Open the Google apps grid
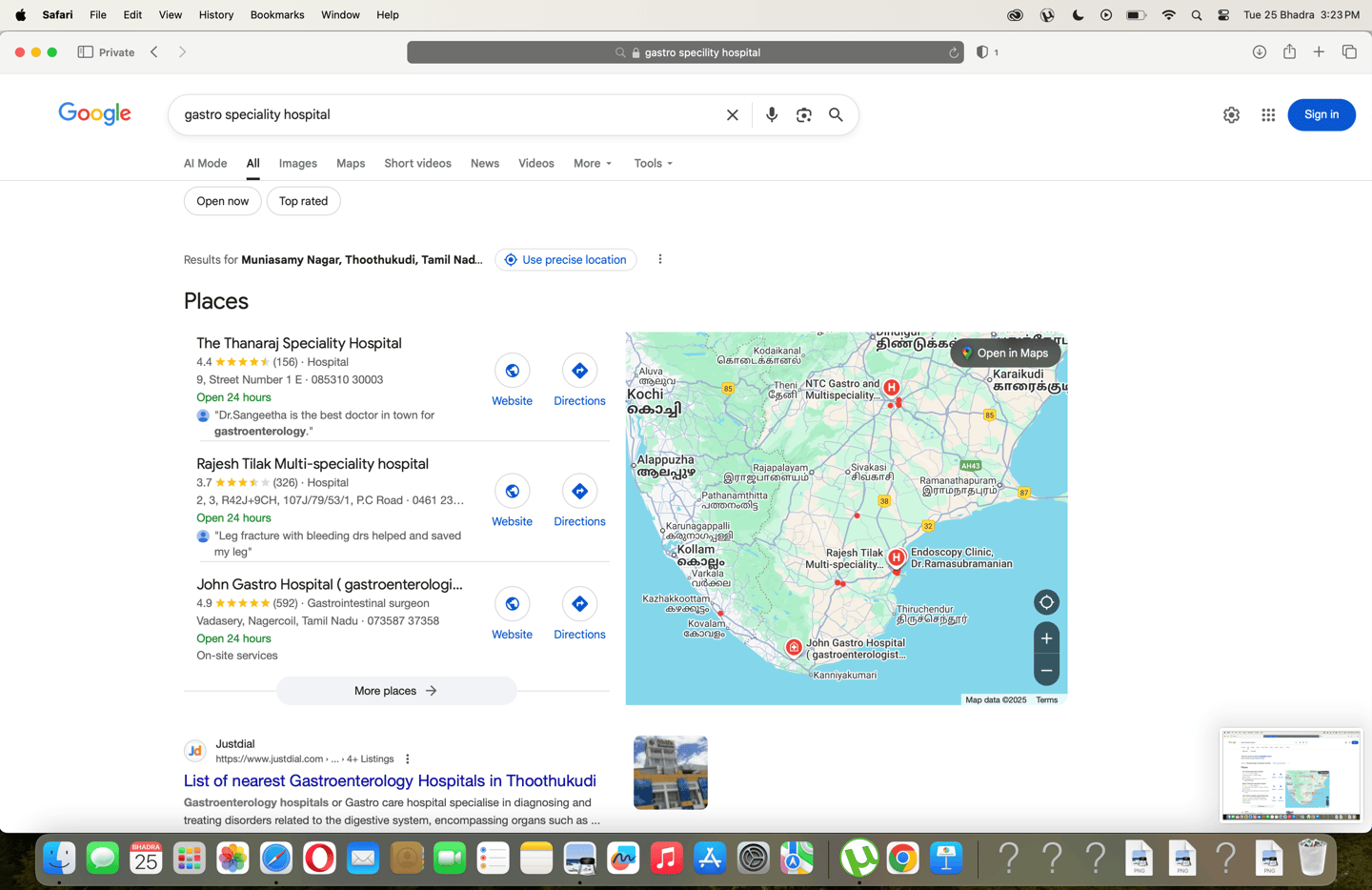 click(1268, 114)
